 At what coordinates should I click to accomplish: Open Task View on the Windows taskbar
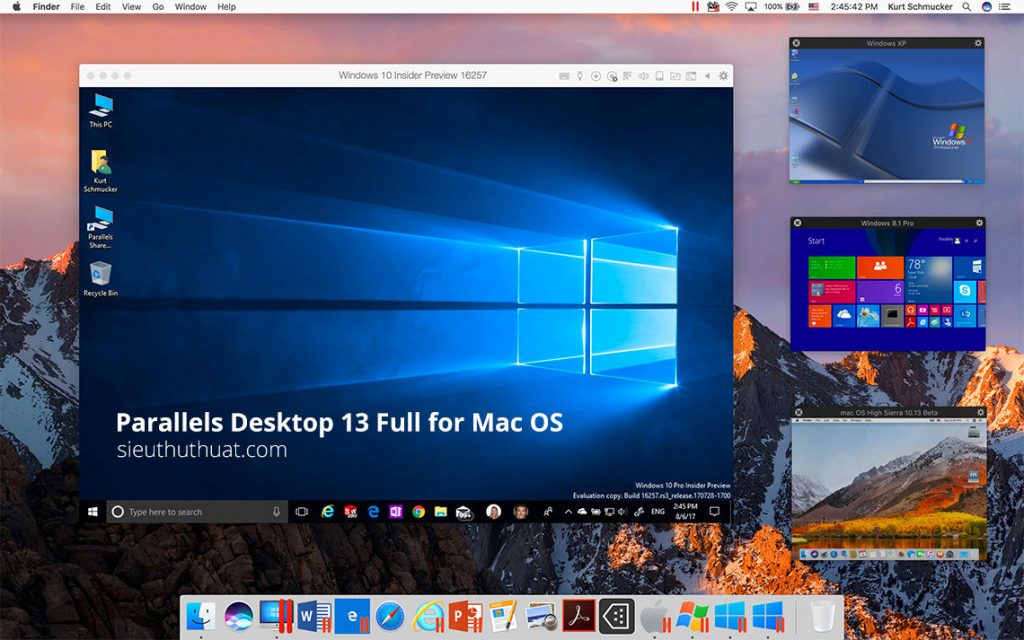[301, 512]
